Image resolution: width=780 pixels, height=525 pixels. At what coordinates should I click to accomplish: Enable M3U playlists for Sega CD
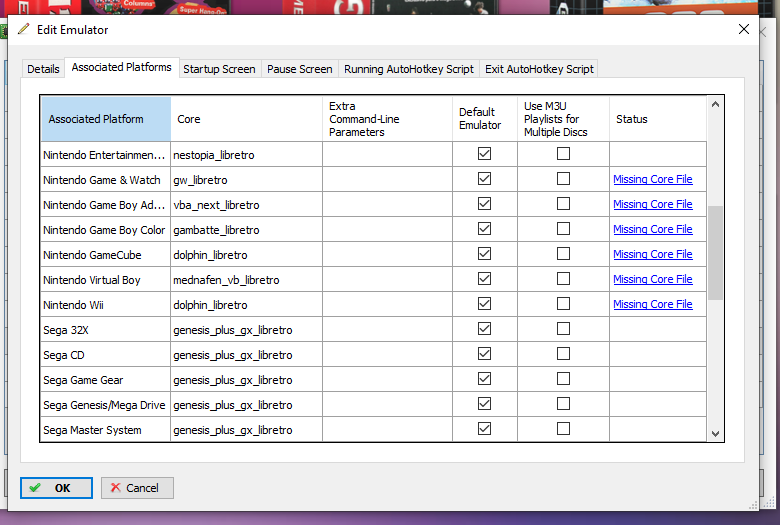[x=564, y=354]
